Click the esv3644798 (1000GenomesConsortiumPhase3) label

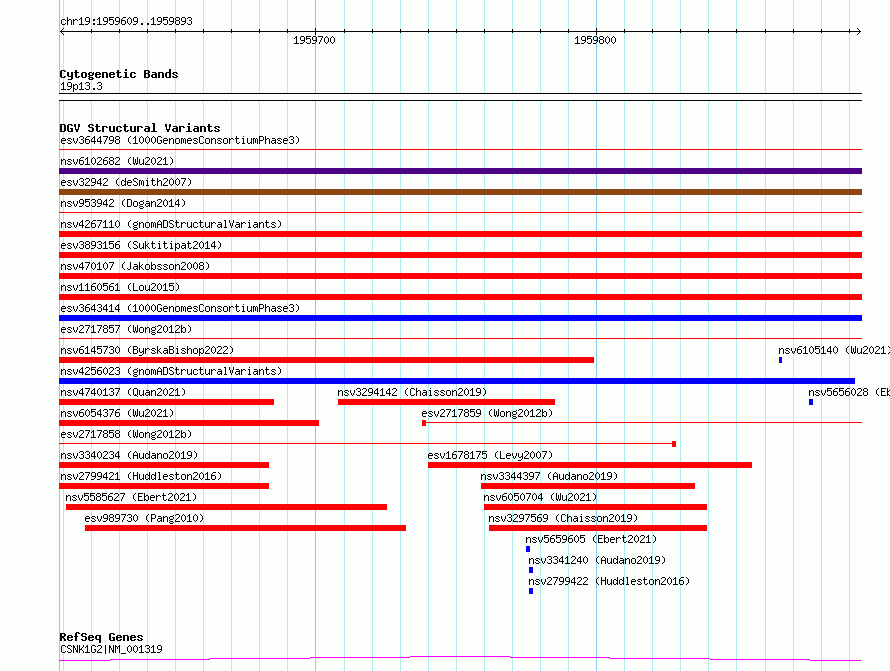180,140
